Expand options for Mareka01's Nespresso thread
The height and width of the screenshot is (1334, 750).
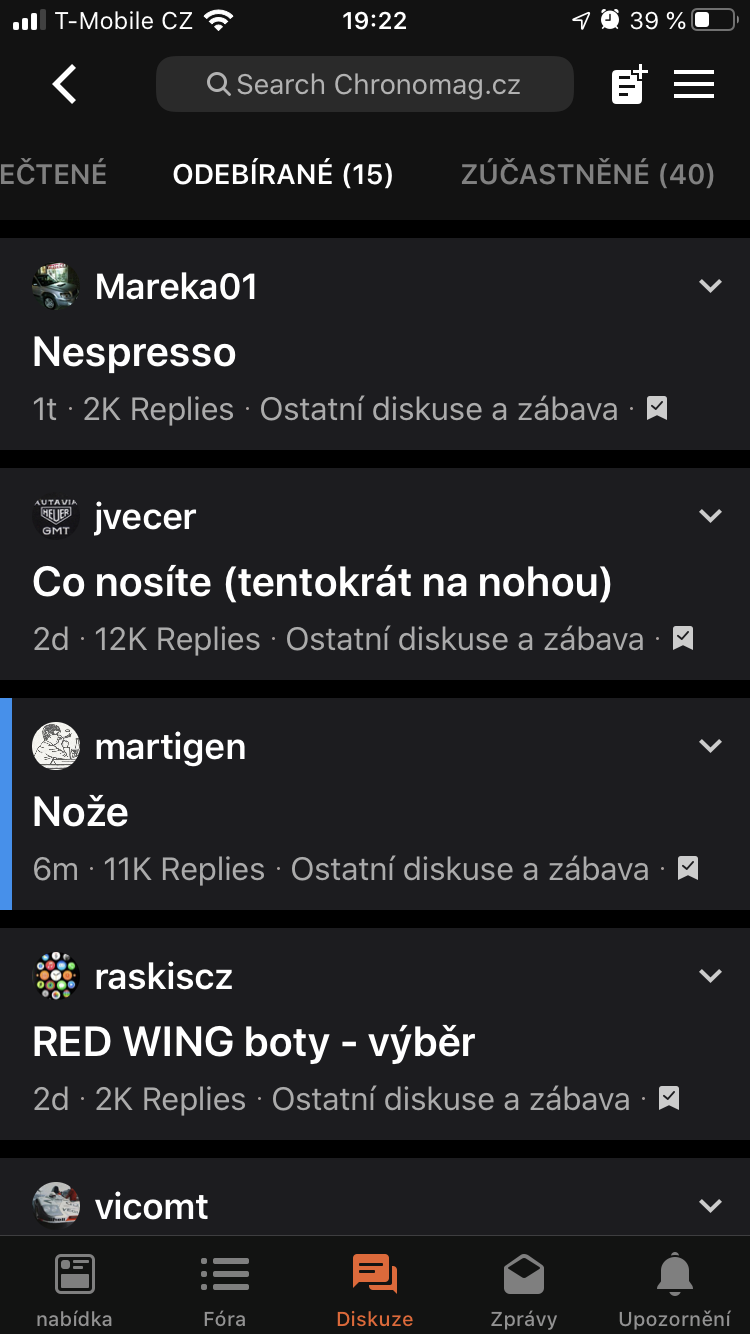click(710, 287)
